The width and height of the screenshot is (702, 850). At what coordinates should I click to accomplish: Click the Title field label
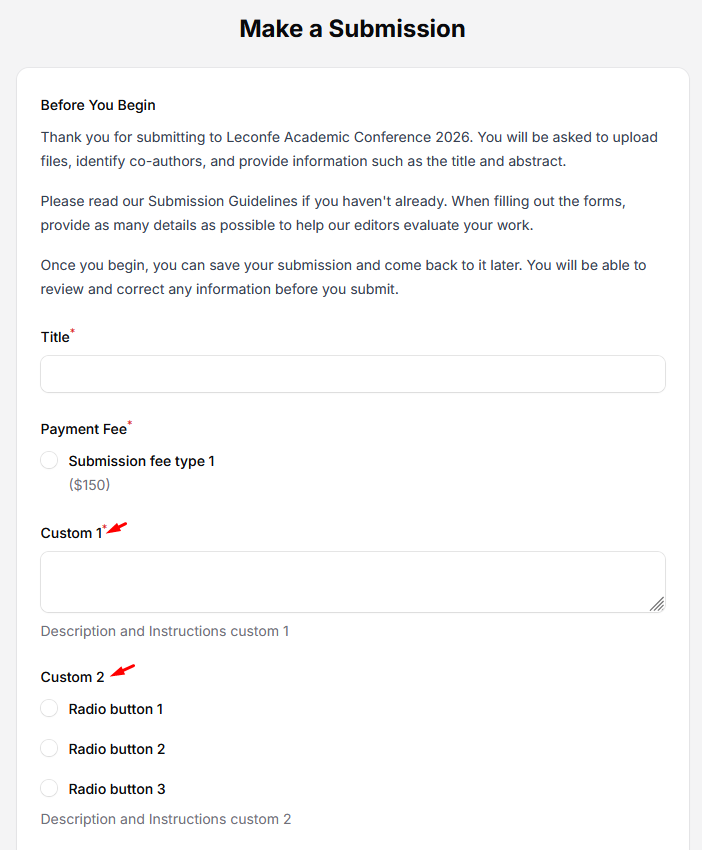(55, 337)
